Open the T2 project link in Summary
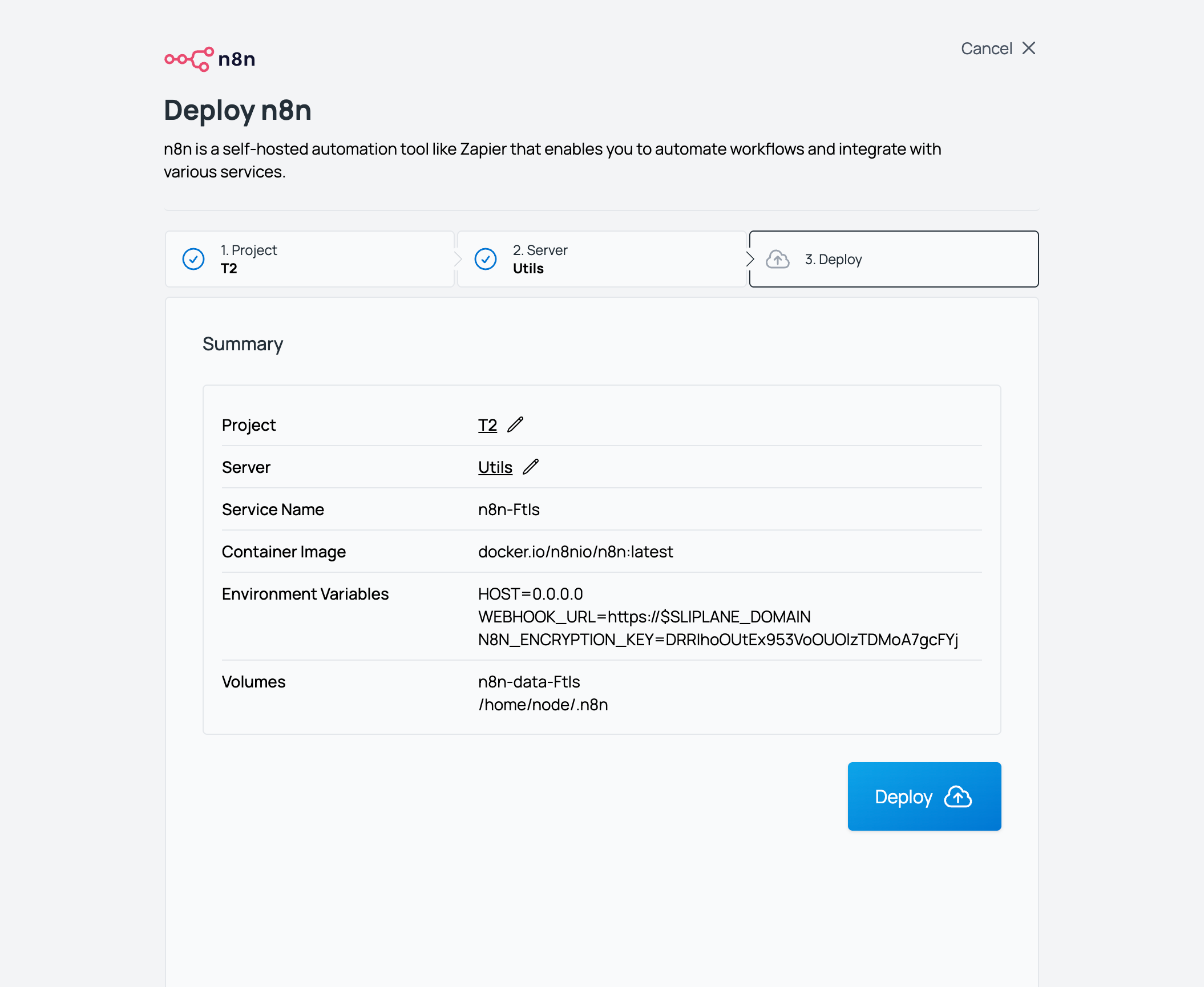 [x=488, y=425]
